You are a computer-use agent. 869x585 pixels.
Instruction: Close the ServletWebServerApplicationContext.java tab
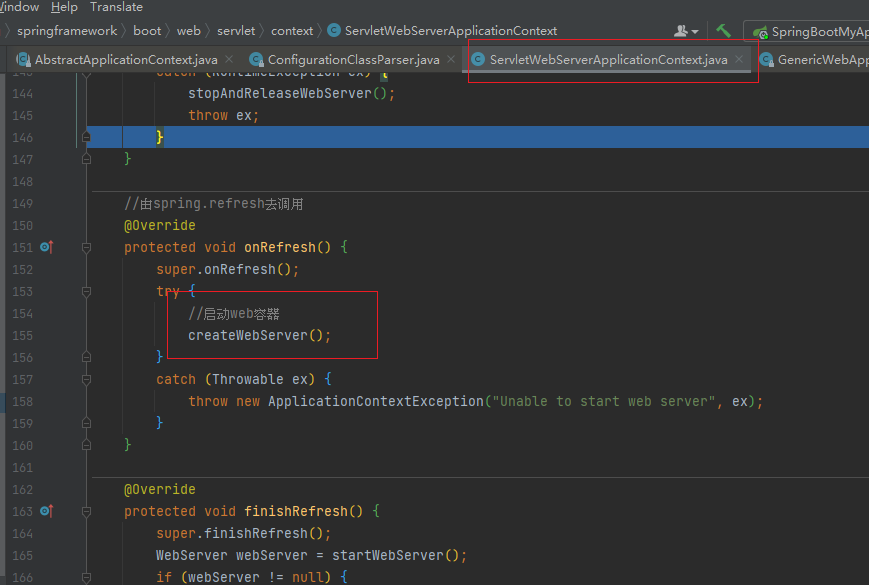click(x=740, y=60)
